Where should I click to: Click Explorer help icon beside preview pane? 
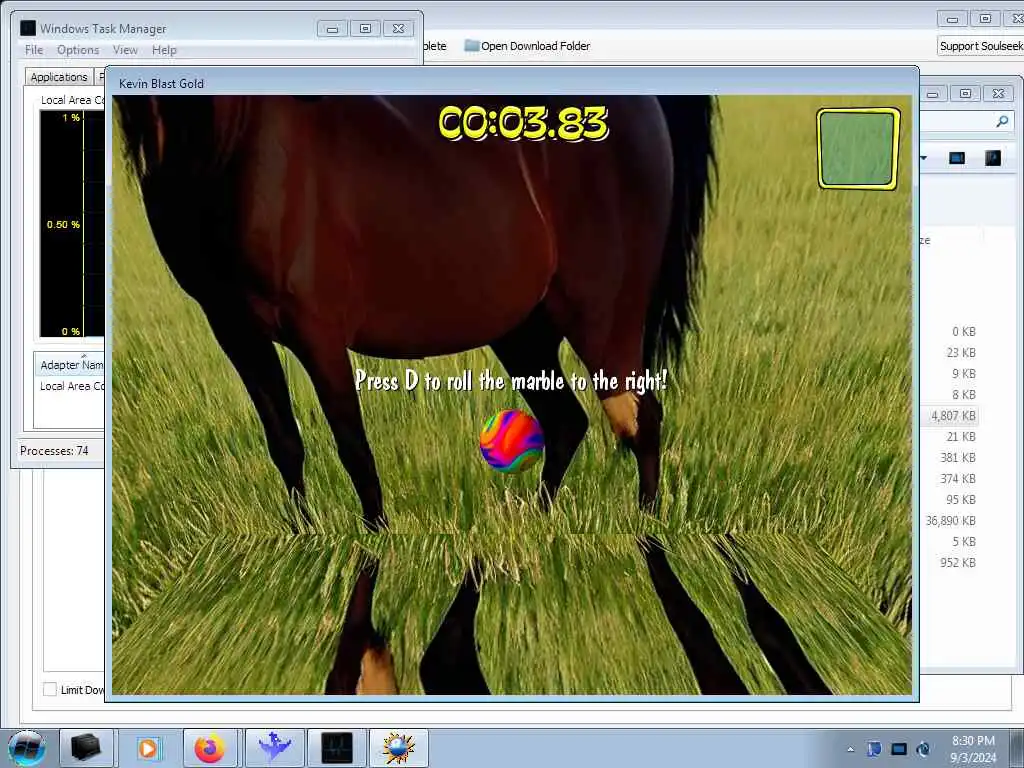993,157
